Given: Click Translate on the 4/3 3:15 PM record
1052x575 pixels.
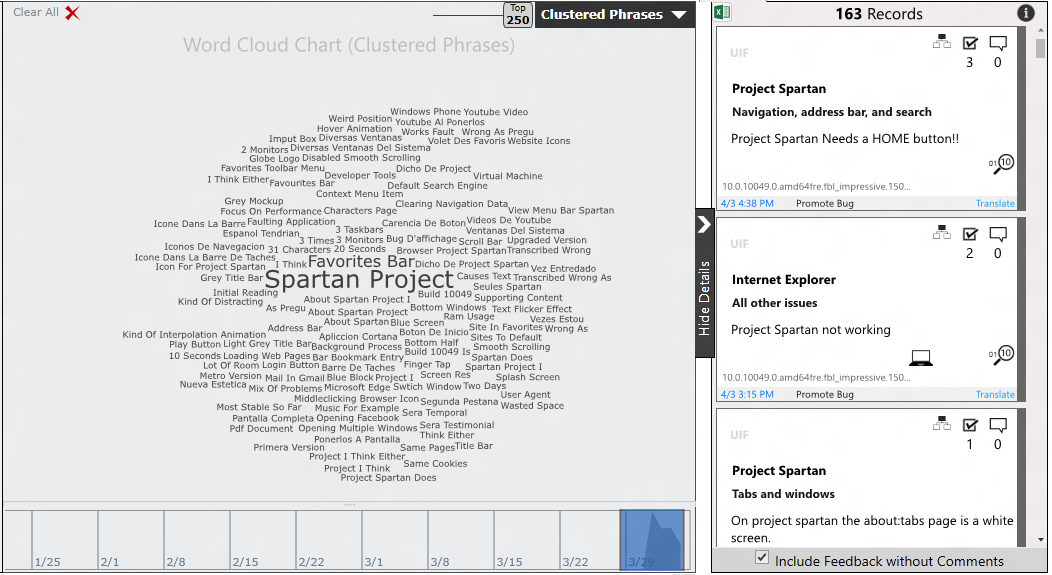Looking at the screenshot, I should tap(995, 395).
